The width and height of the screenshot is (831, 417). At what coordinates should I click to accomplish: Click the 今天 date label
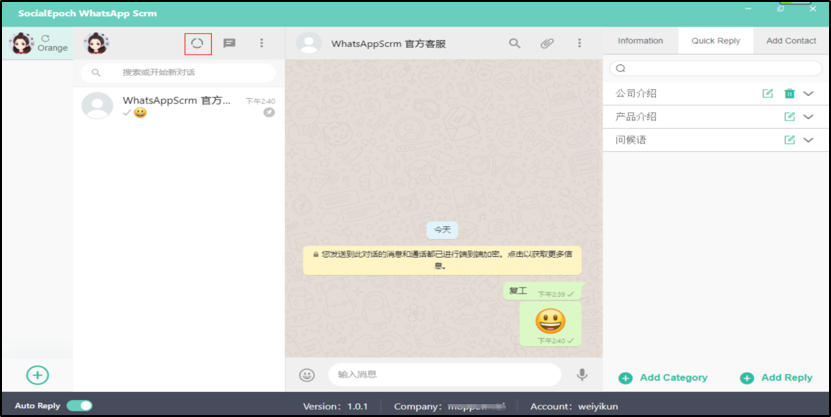point(442,230)
